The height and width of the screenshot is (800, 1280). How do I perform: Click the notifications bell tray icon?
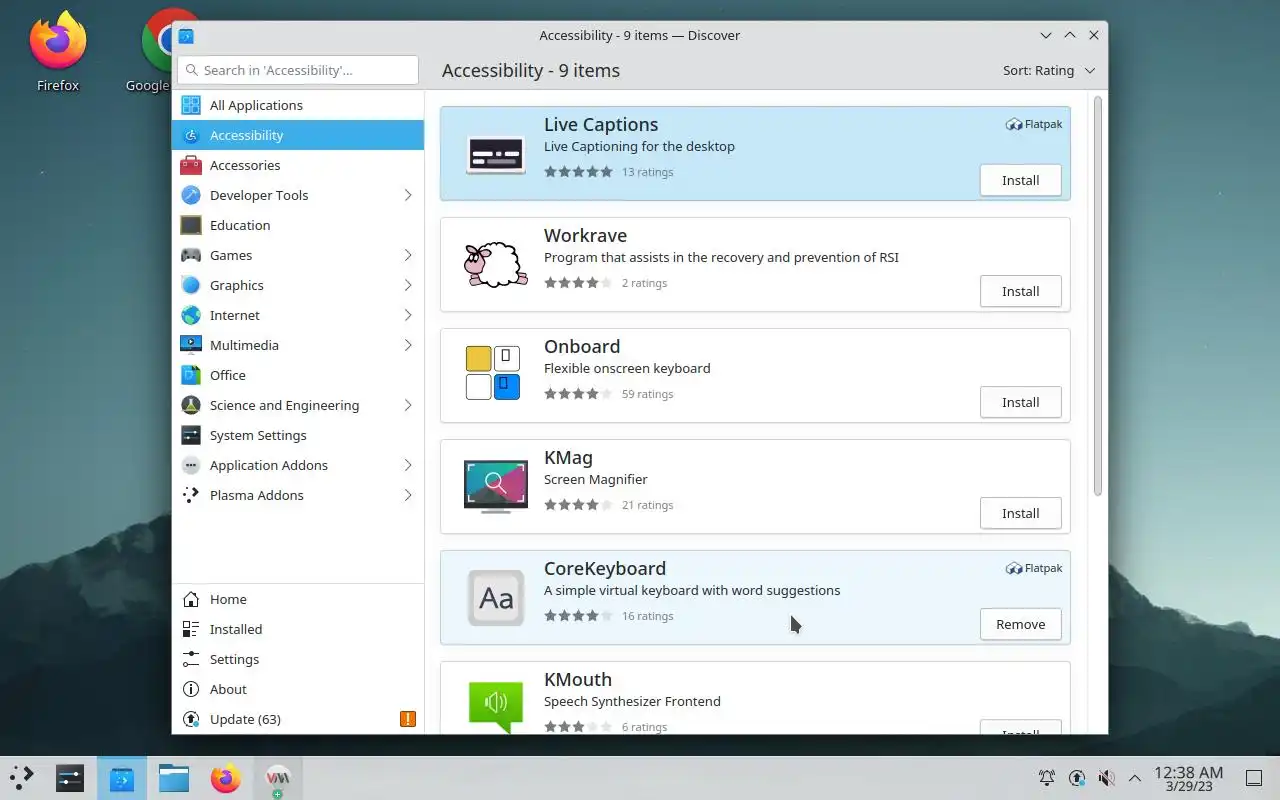[1047, 778]
